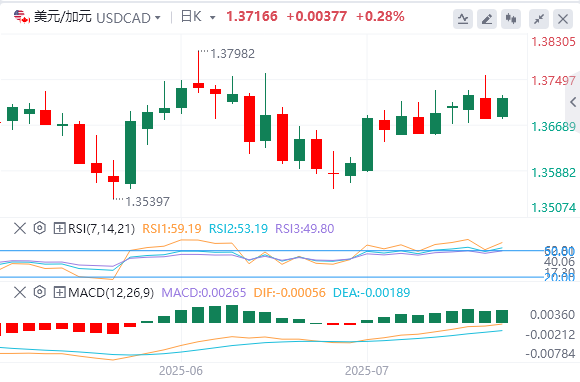The height and width of the screenshot is (382, 580).
Task: Remove the MACD indicator panel
Action: click(20, 293)
